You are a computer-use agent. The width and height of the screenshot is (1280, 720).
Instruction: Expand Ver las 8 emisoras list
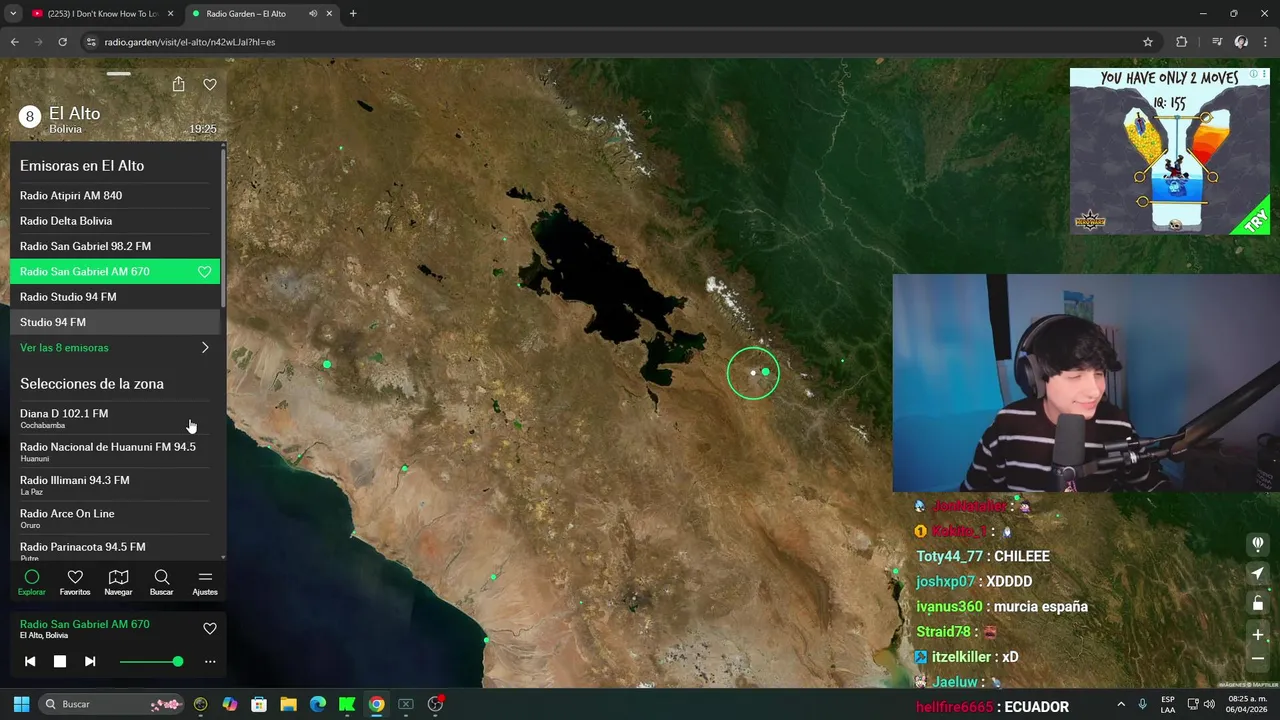coord(115,347)
